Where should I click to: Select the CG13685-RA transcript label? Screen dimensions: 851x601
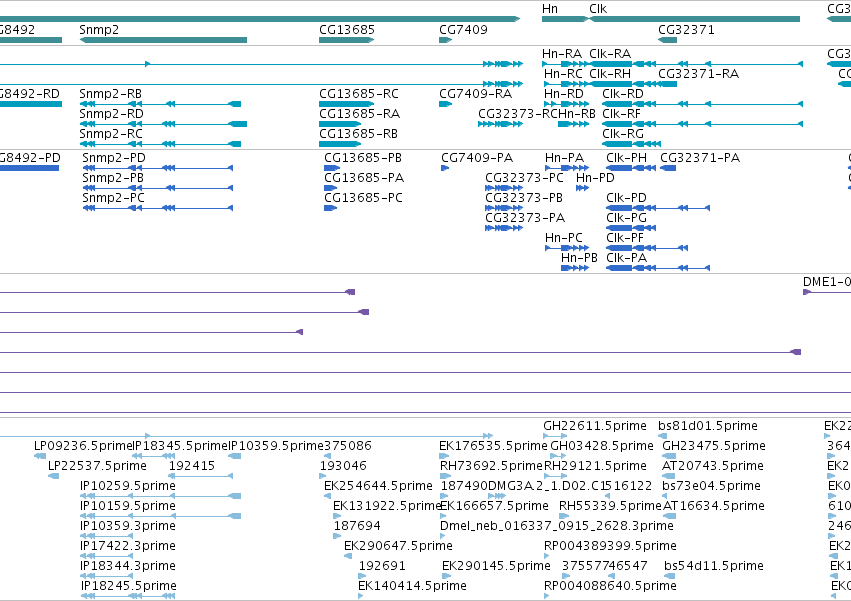pyautogui.click(x=359, y=114)
